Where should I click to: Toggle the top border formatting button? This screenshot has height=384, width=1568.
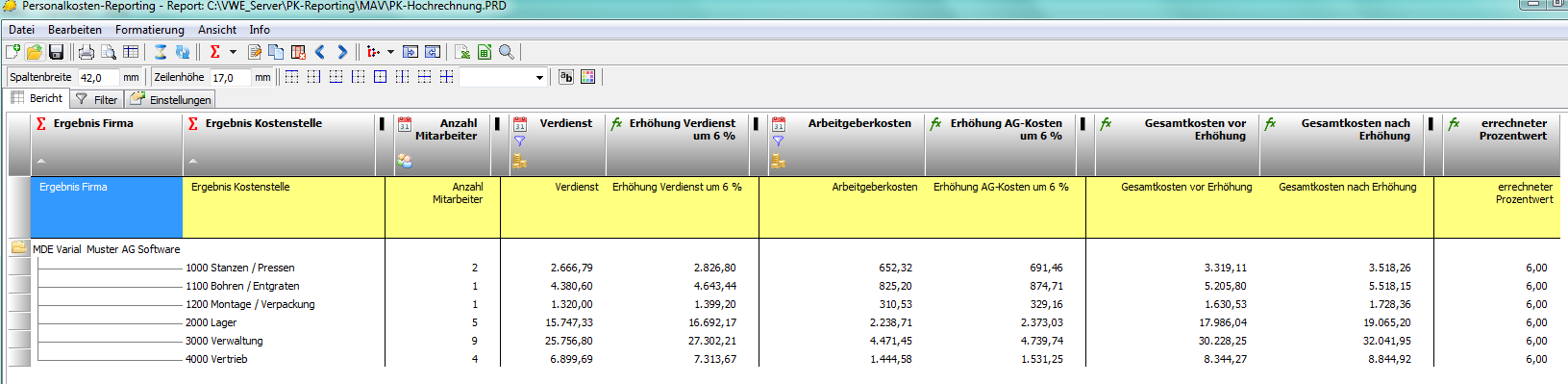tap(291, 77)
